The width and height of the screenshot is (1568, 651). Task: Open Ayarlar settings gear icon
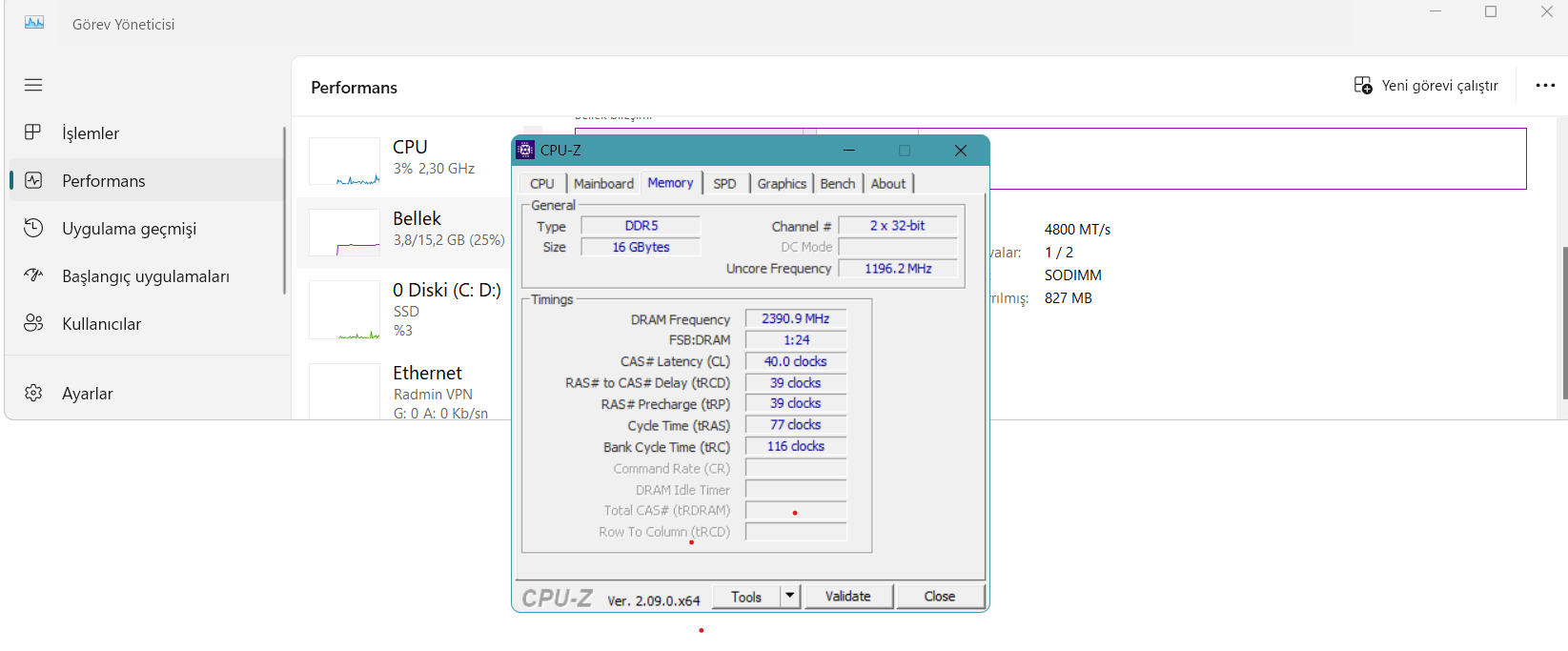pos(33,393)
